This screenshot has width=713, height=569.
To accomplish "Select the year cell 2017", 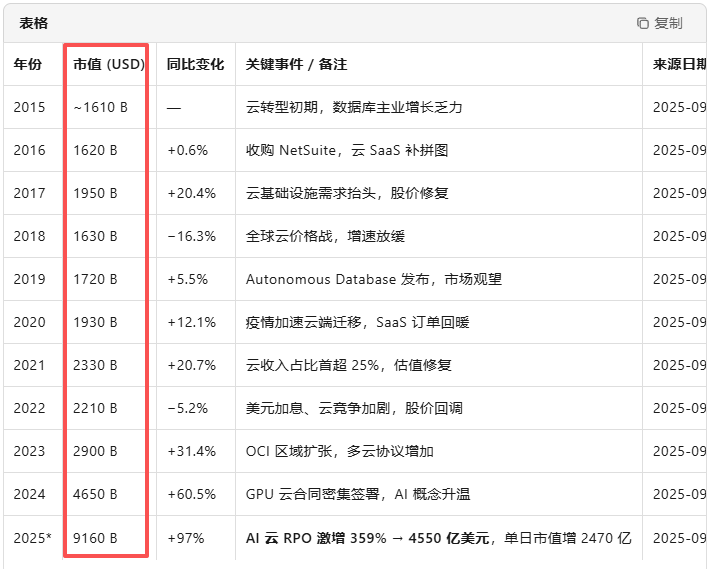I will pos(29,193).
